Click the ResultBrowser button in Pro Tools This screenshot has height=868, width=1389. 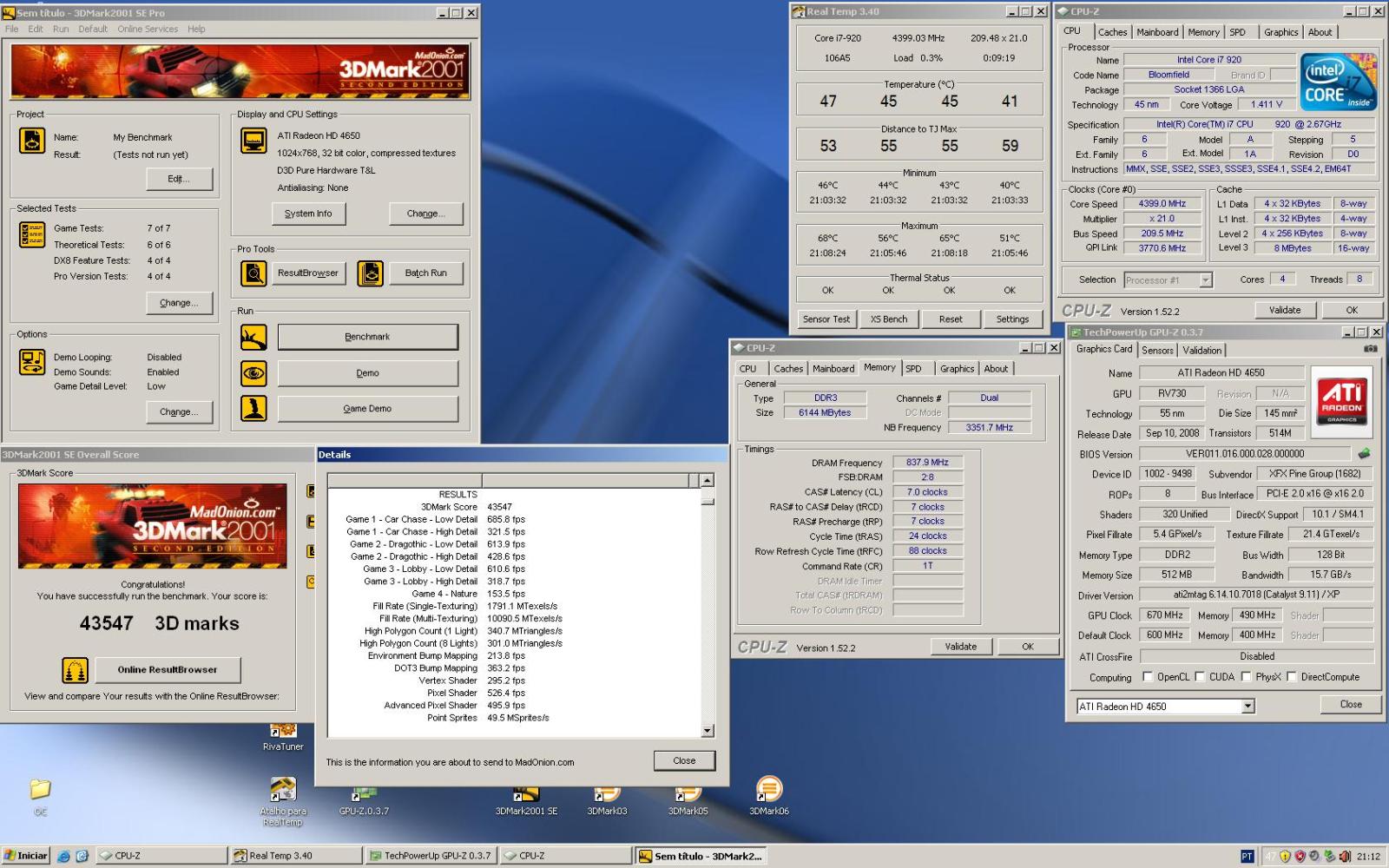click(x=308, y=273)
